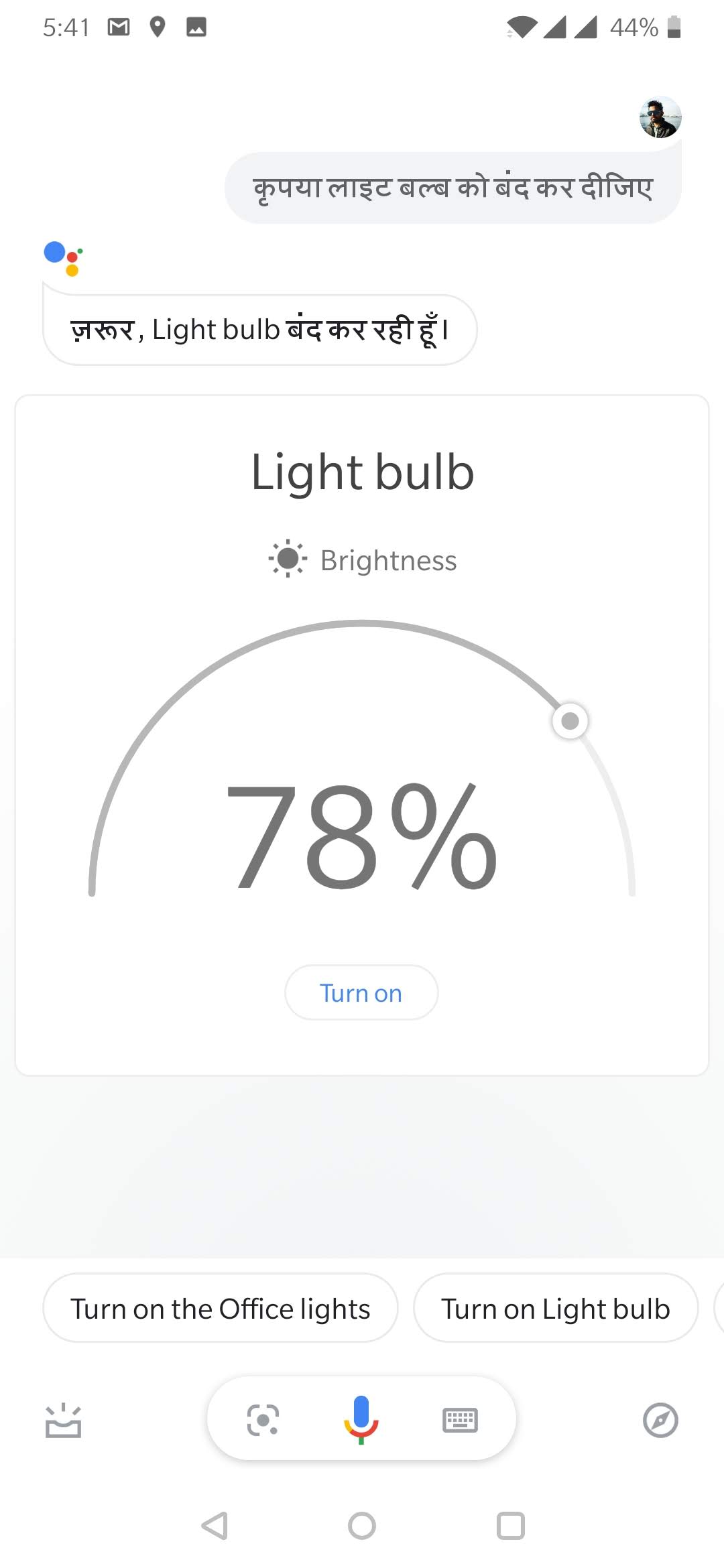Tap the Hindi user query bubble
Image resolution: width=724 pixels, height=1568 pixels.
[452, 188]
